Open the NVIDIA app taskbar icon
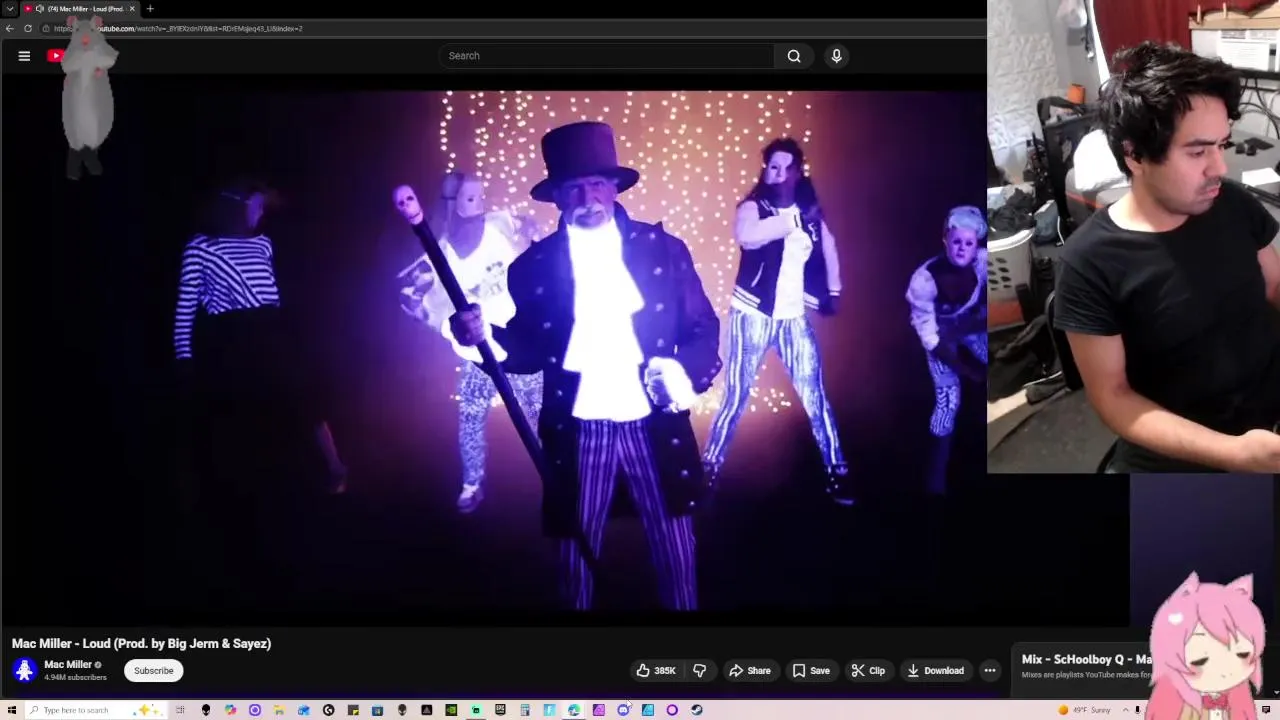The width and height of the screenshot is (1280, 720). tap(450, 710)
